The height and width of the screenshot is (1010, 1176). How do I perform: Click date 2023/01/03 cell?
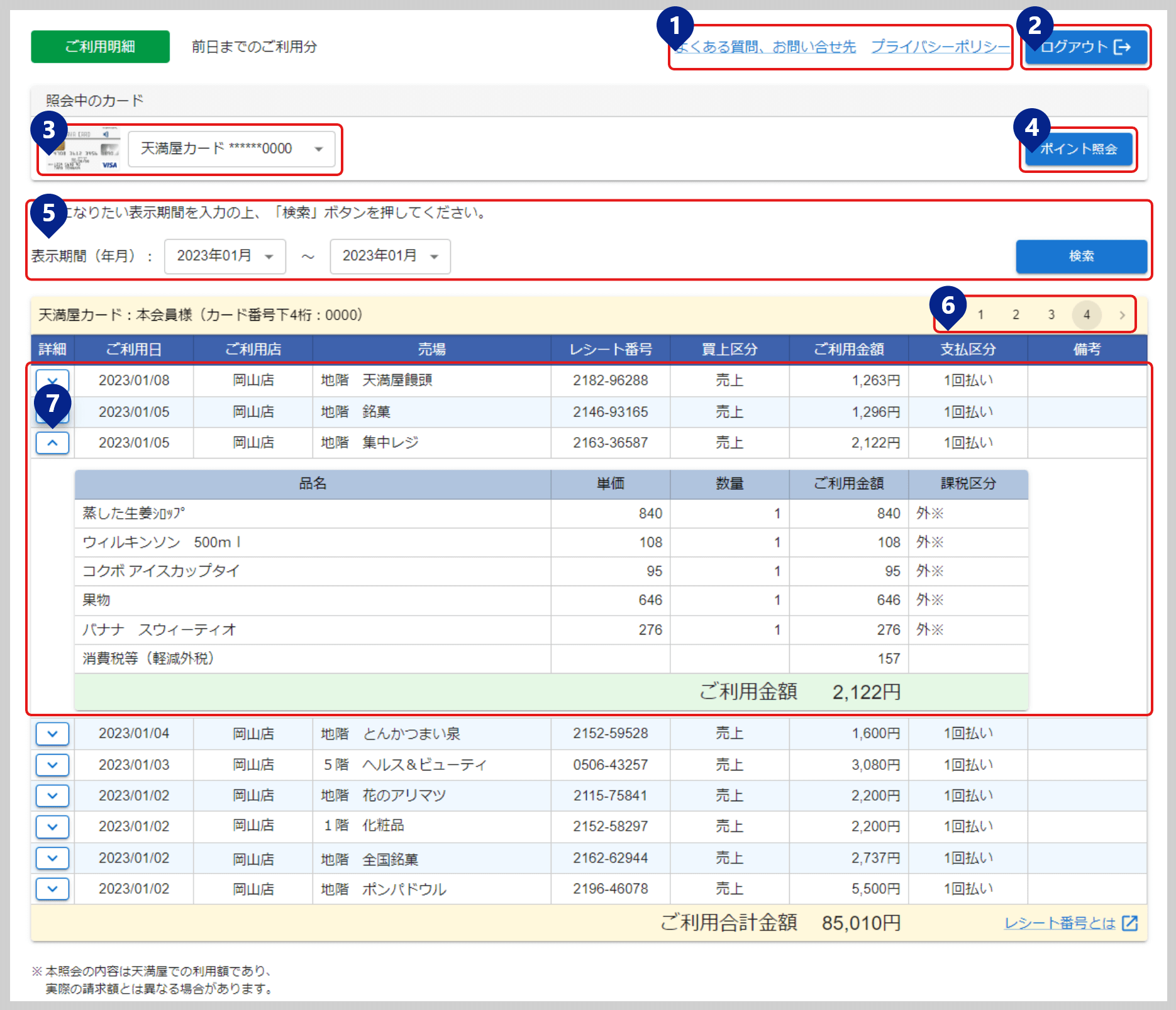click(134, 765)
